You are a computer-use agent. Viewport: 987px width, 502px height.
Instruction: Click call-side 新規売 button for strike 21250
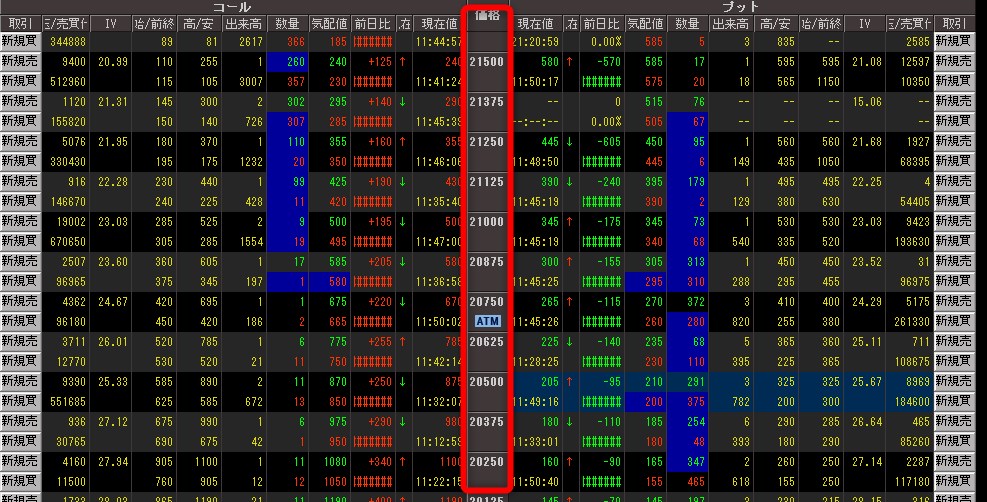pos(20,142)
